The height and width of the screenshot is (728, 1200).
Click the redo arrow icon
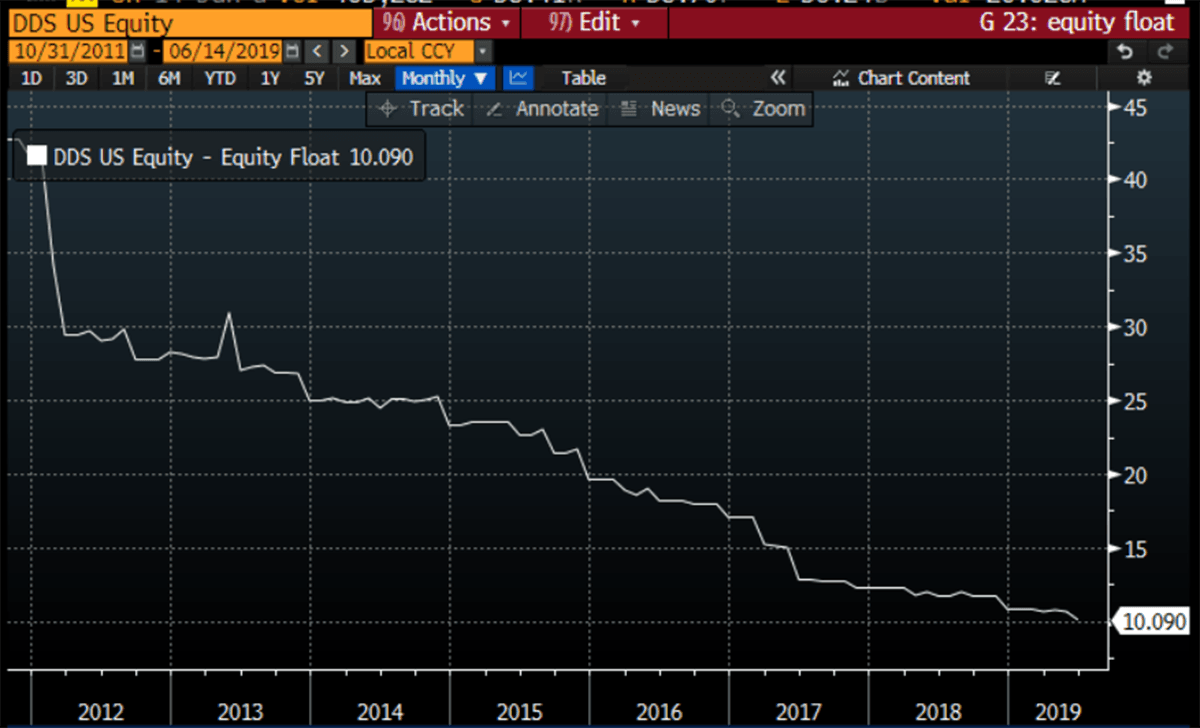[x=1164, y=51]
